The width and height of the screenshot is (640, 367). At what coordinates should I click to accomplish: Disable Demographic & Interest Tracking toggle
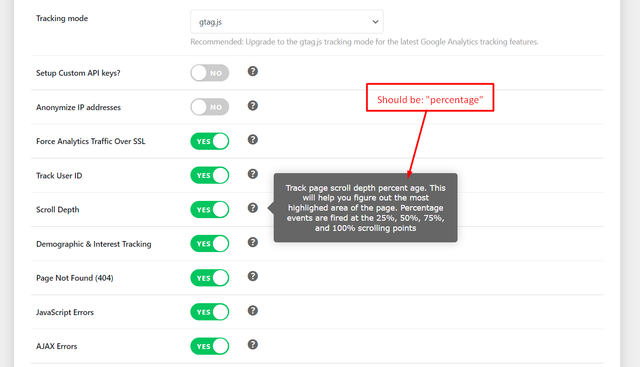(209, 244)
